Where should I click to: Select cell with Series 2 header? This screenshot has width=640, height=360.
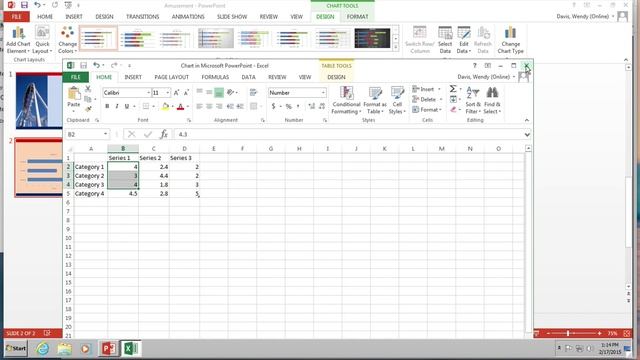(153, 158)
